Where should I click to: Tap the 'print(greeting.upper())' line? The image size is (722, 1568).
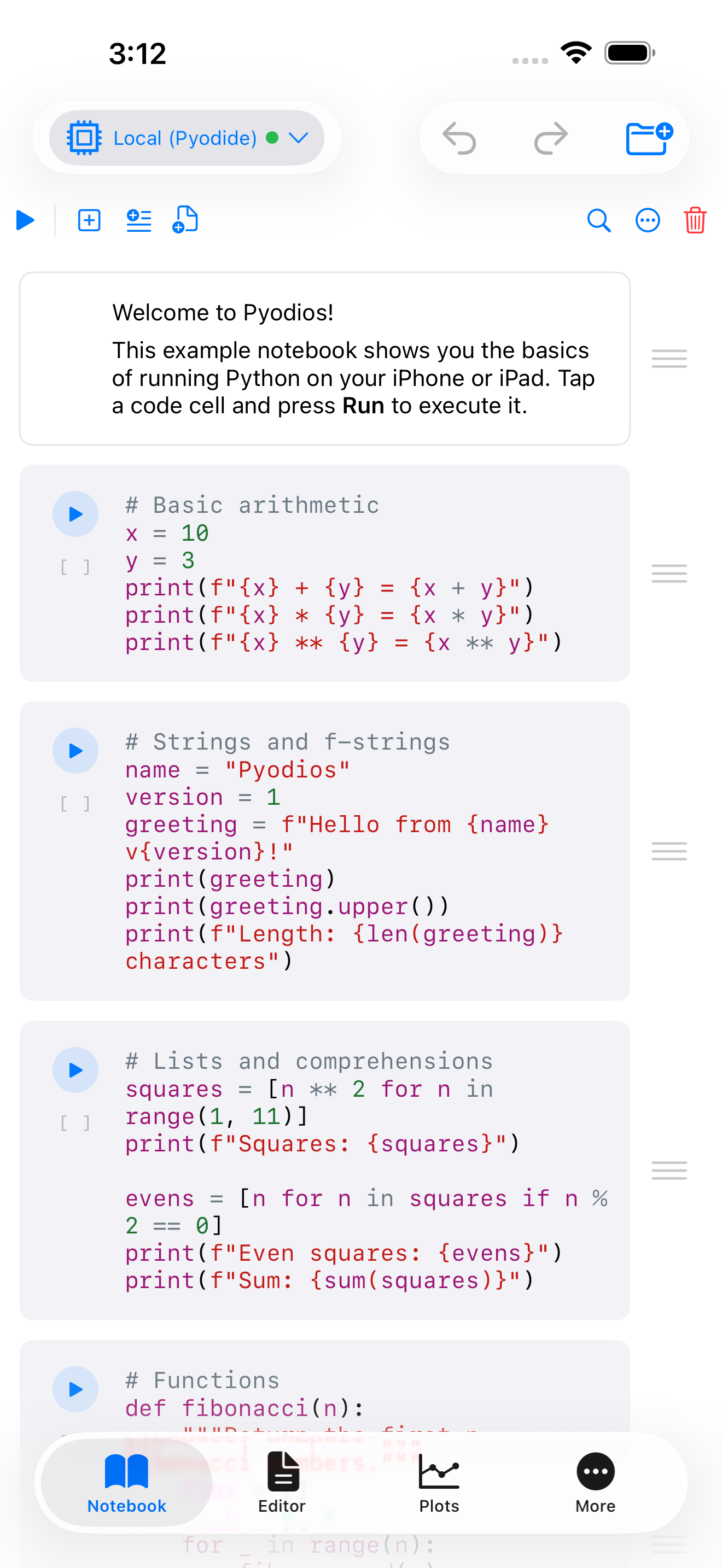(x=287, y=907)
